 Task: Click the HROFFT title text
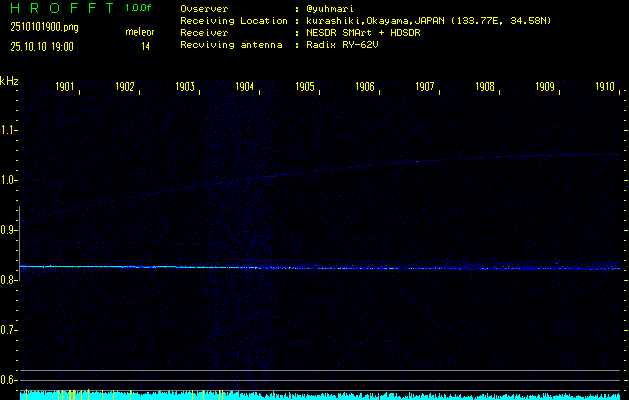[58, 8]
